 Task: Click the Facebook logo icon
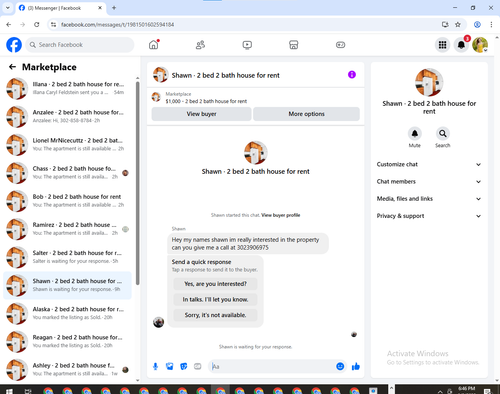[x=14, y=45]
